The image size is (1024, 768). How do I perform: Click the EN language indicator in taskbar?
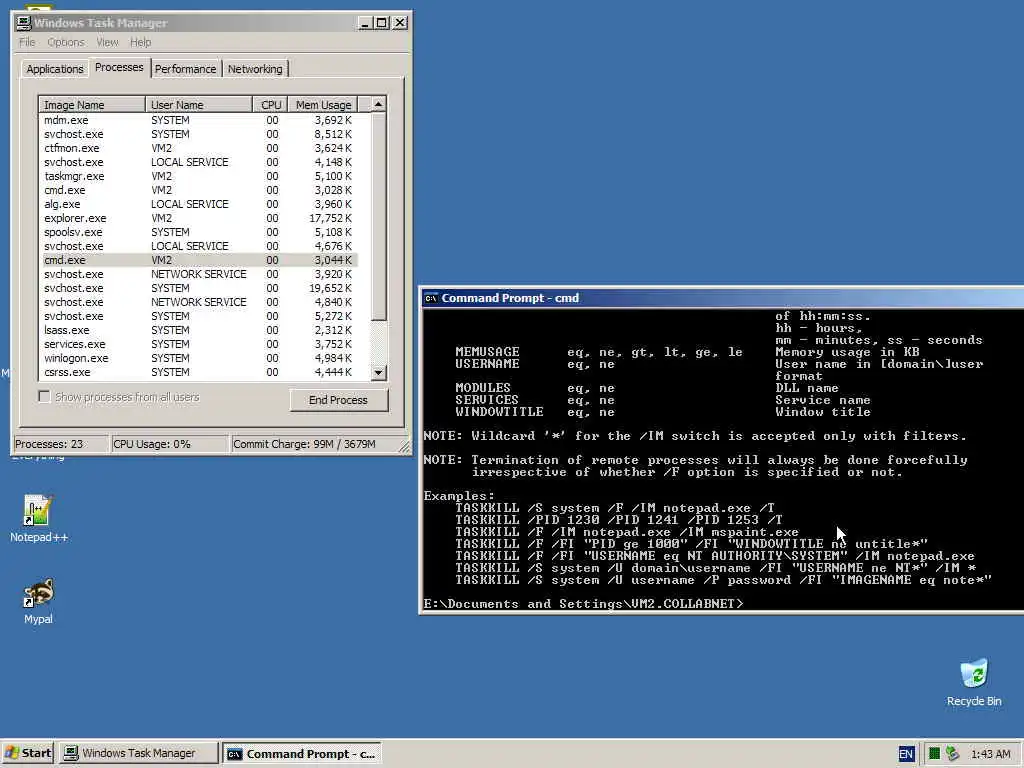(906, 754)
